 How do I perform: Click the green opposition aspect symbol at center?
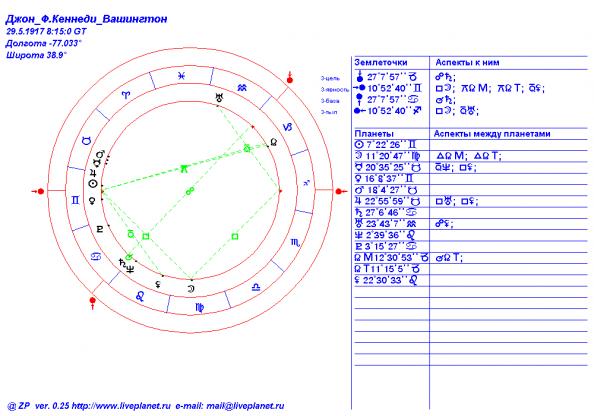pos(190,191)
